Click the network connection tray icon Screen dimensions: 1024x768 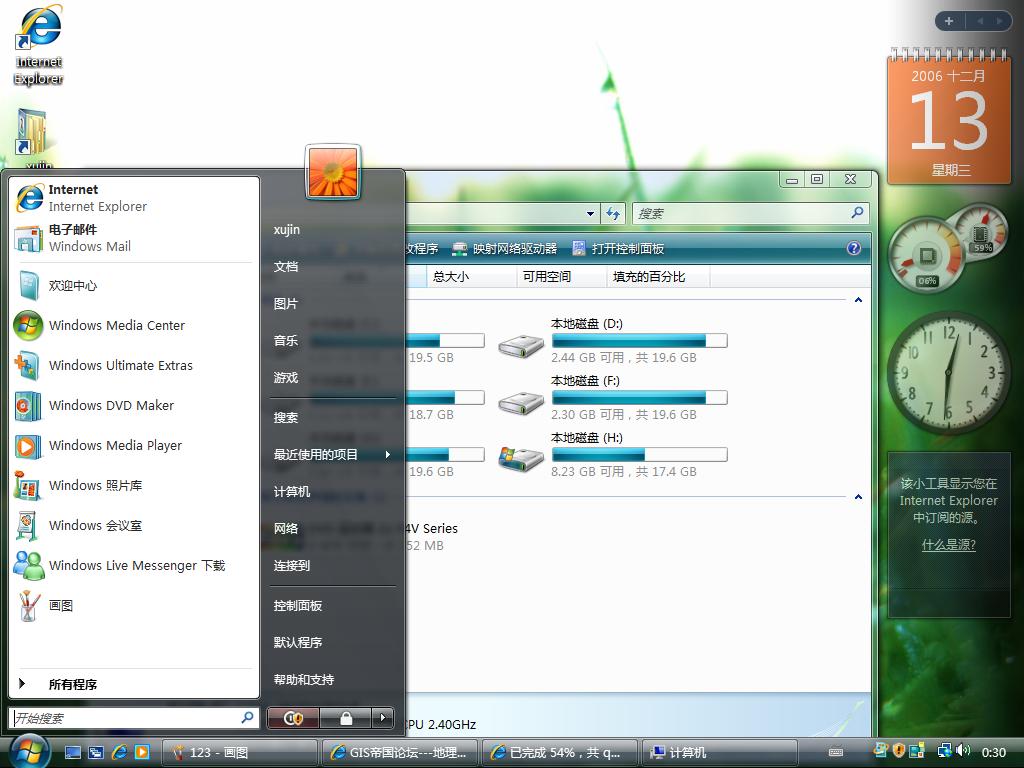pos(944,752)
